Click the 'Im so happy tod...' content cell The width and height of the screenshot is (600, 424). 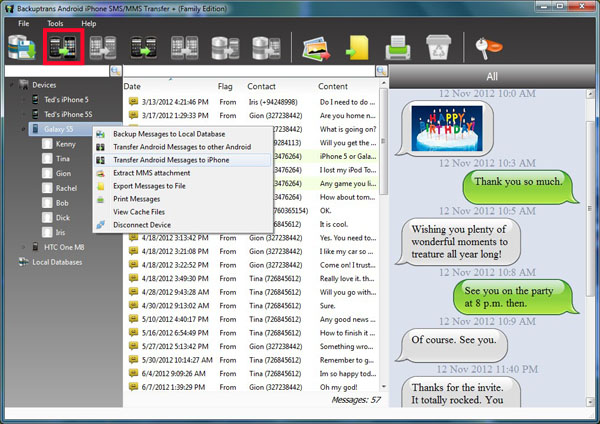(348, 374)
